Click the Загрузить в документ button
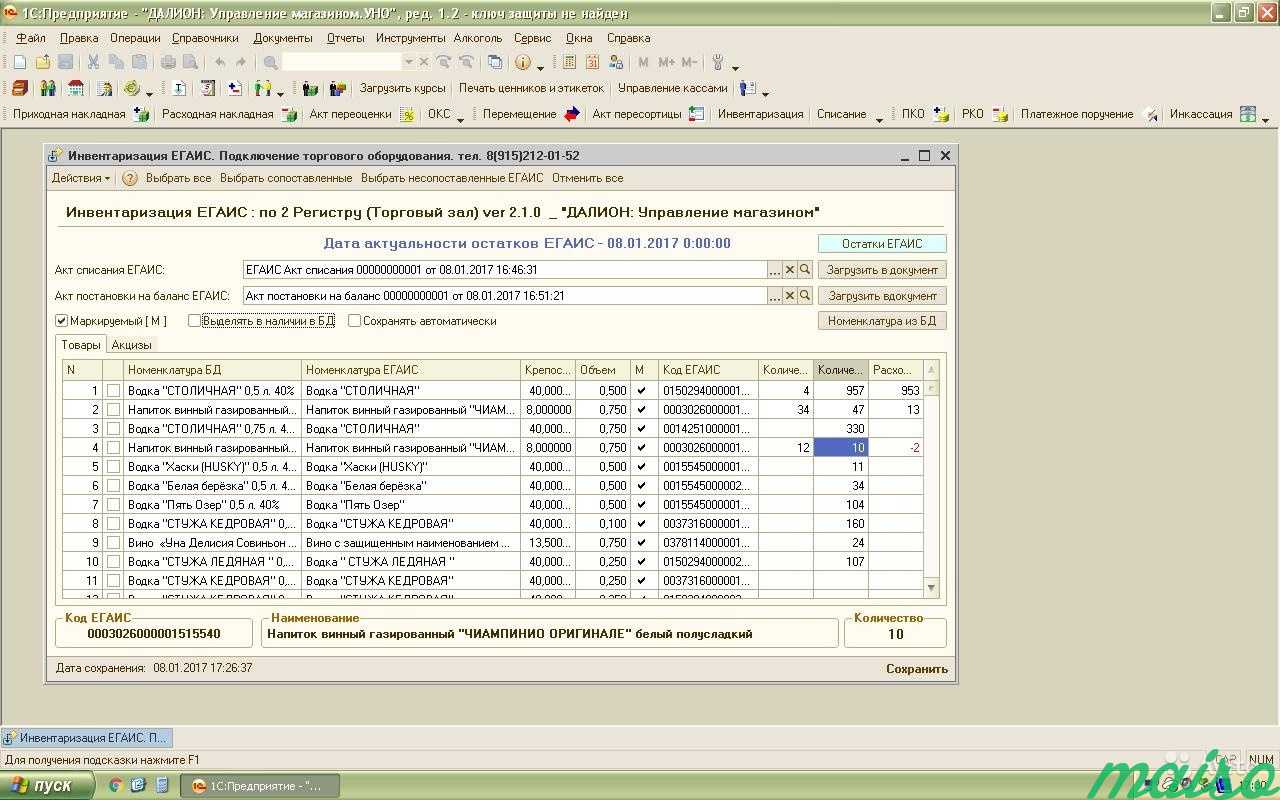This screenshot has height=800, width=1280. click(x=882, y=270)
